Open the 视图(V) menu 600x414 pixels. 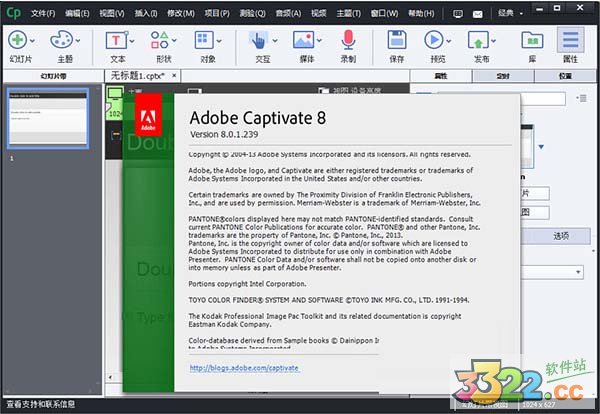112,13
